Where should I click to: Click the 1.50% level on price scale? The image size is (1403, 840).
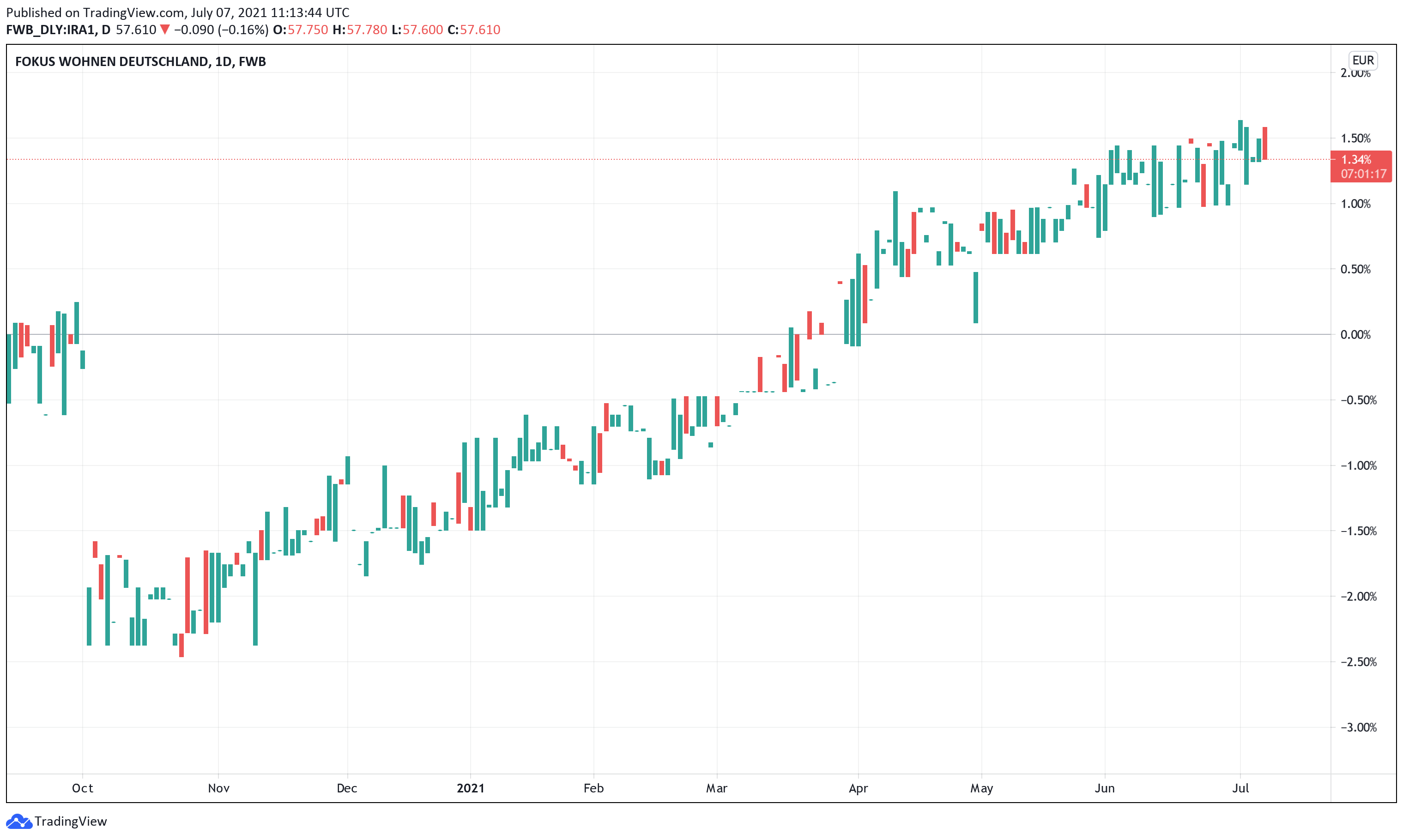pyautogui.click(x=1355, y=138)
